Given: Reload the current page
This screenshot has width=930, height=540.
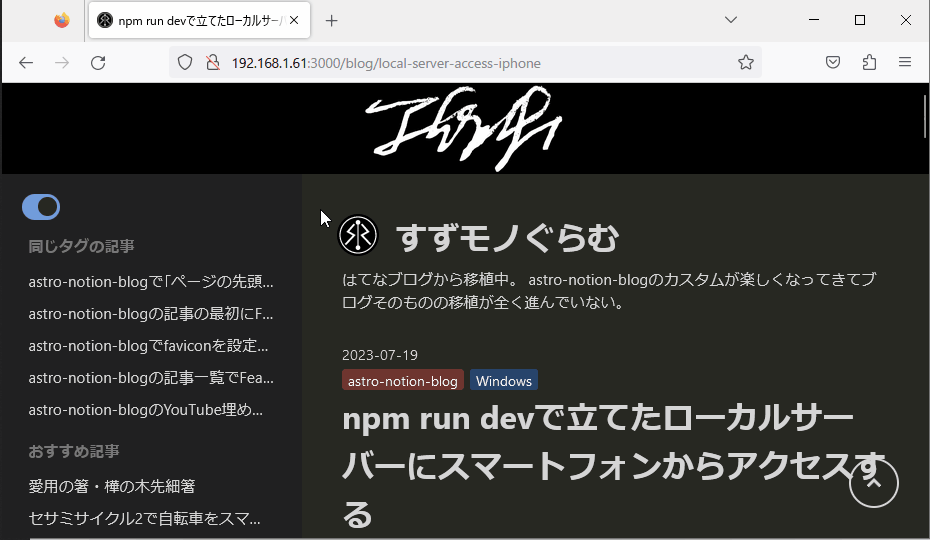Looking at the screenshot, I should pos(98,63).
